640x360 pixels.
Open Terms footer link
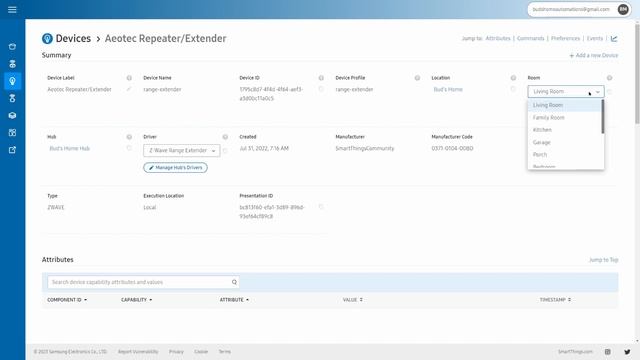(224, 351)
